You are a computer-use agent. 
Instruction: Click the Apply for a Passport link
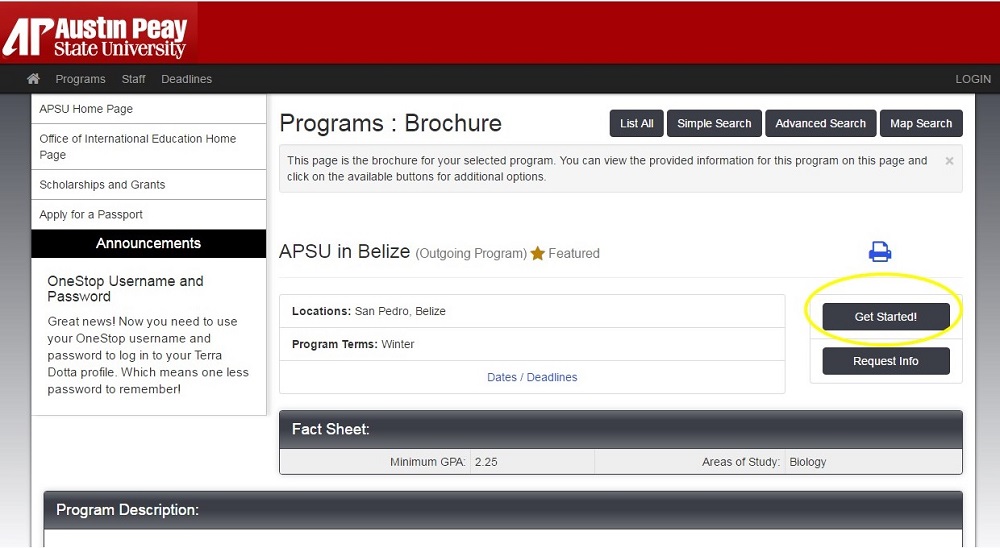pyautogui.click(x=91, y=215)
